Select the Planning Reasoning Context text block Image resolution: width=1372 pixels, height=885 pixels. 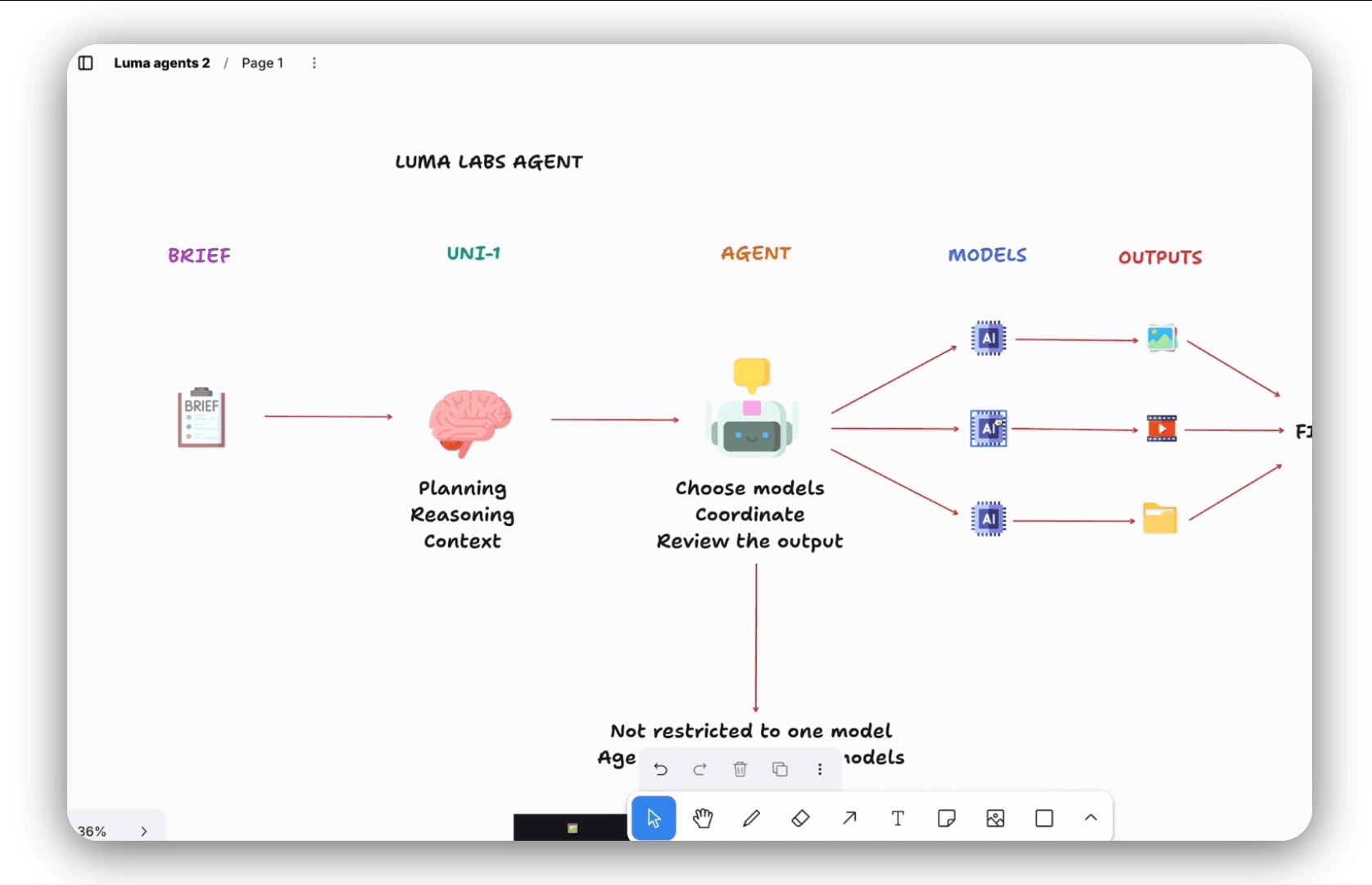pos(463,515)
